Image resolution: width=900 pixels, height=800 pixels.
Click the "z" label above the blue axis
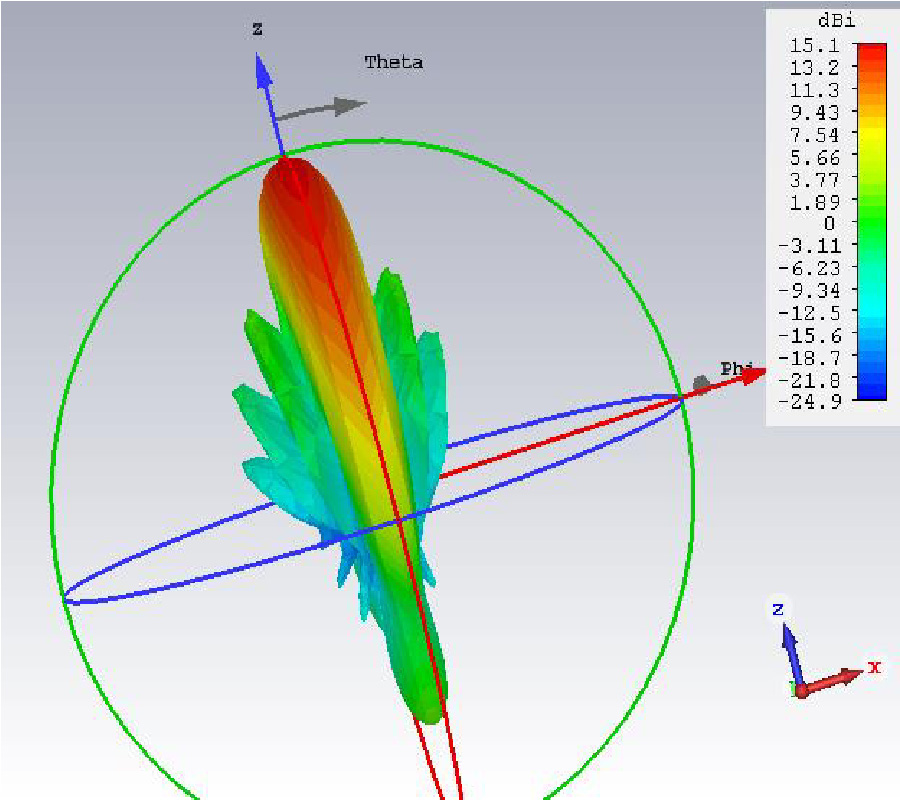pyautogui.click(x=257, y=30)
